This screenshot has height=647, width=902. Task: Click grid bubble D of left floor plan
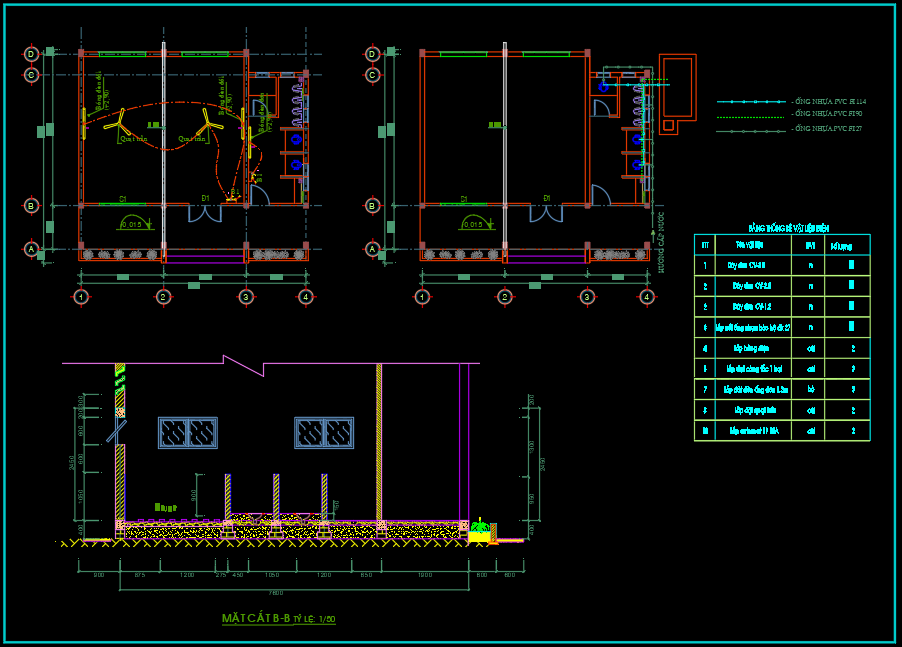32,54
